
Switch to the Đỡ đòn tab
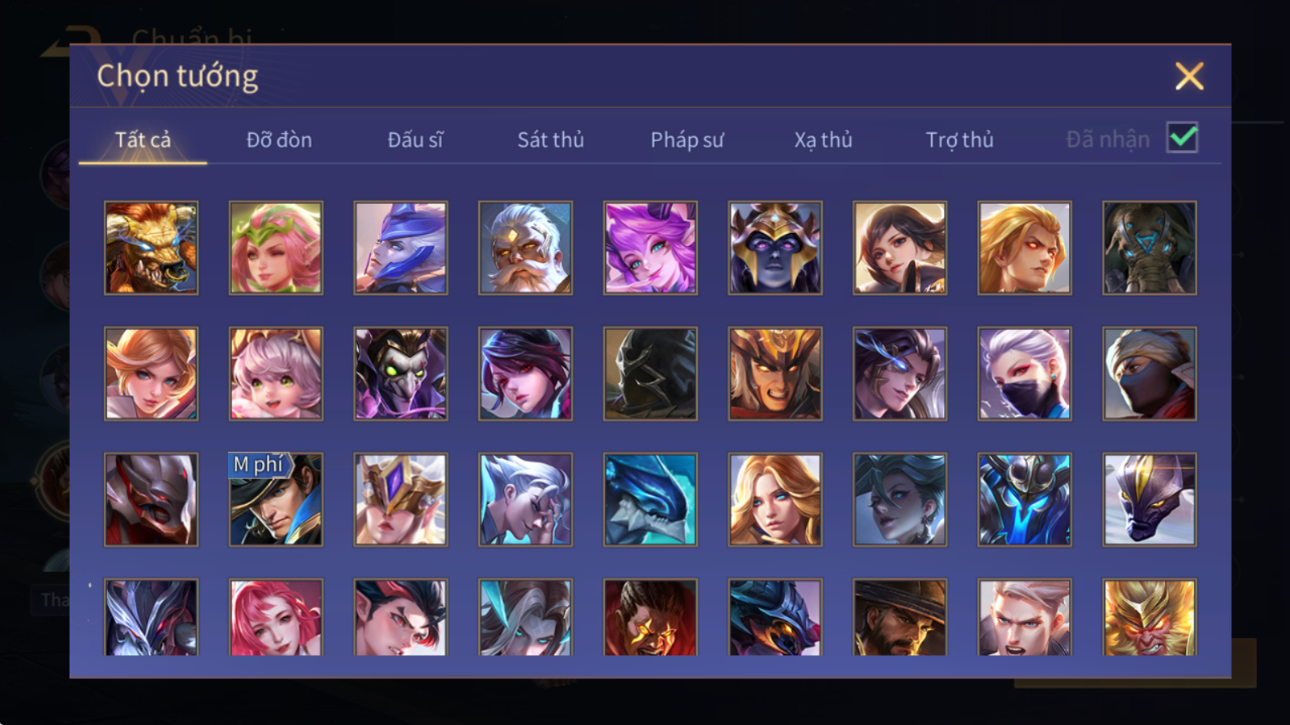pos(279,140)
